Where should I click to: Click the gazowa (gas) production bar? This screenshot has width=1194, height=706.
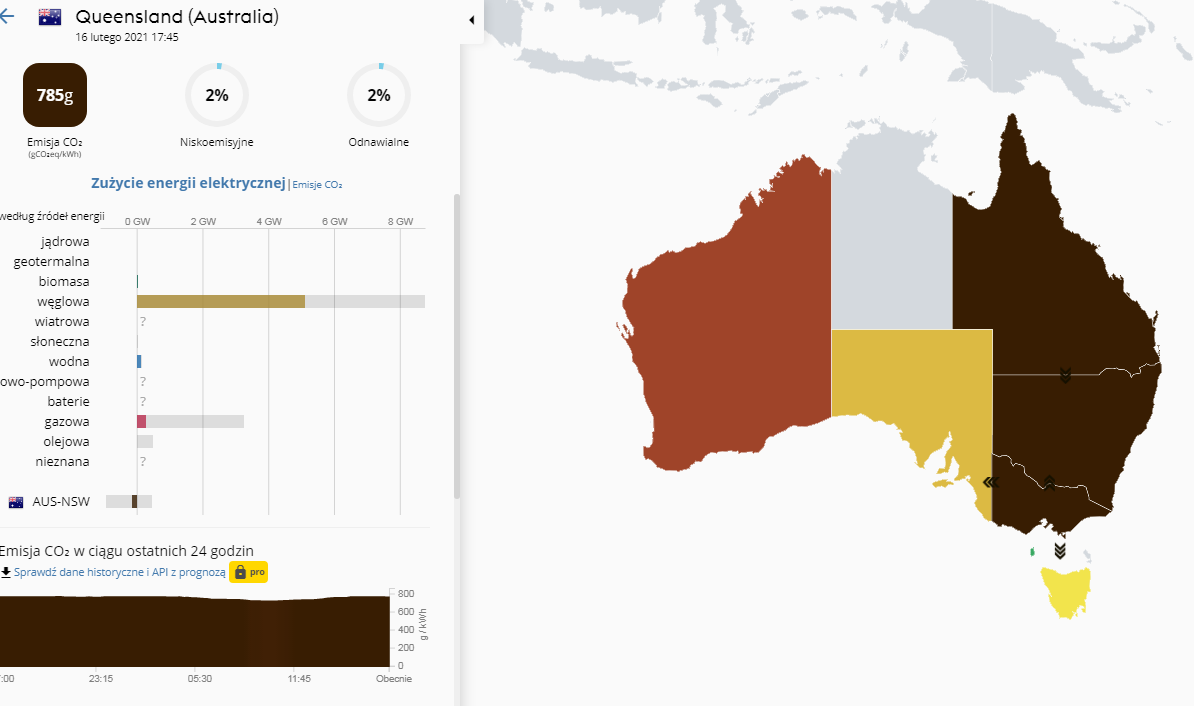pyautogui.click(x=142, y=421)
